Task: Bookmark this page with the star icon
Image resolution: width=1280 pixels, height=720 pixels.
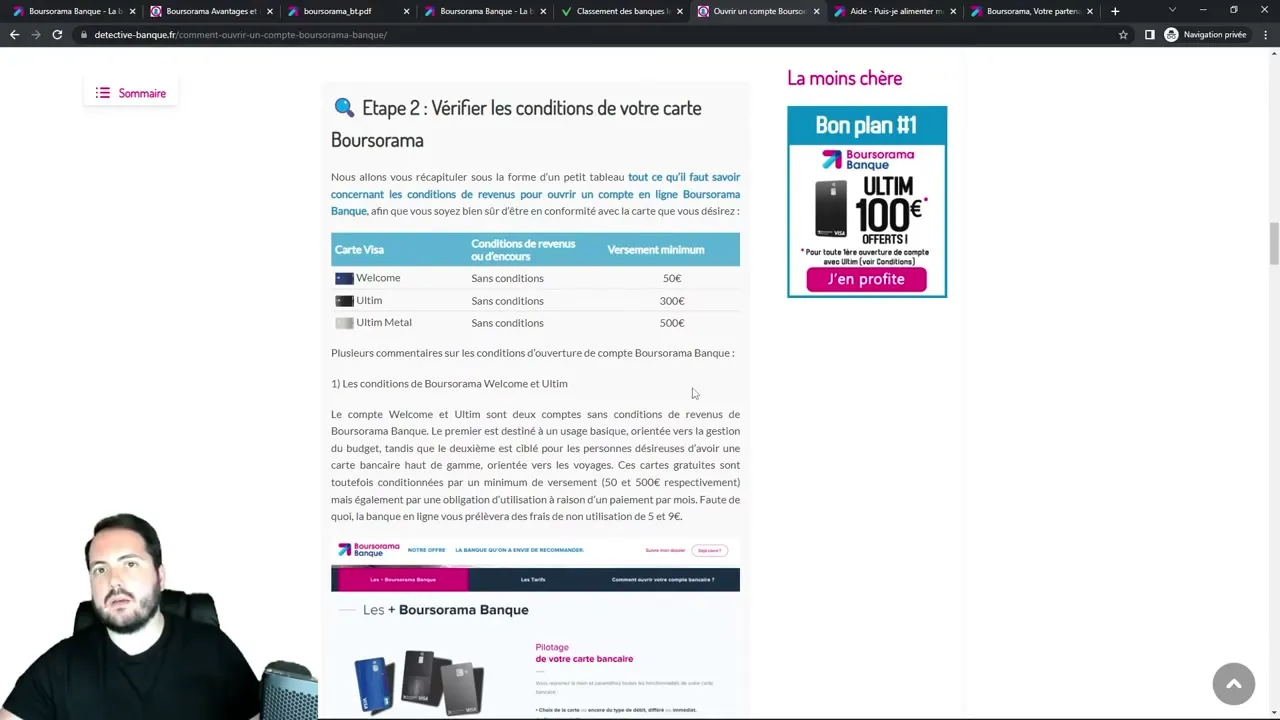Action: [x=1123, y=35]
